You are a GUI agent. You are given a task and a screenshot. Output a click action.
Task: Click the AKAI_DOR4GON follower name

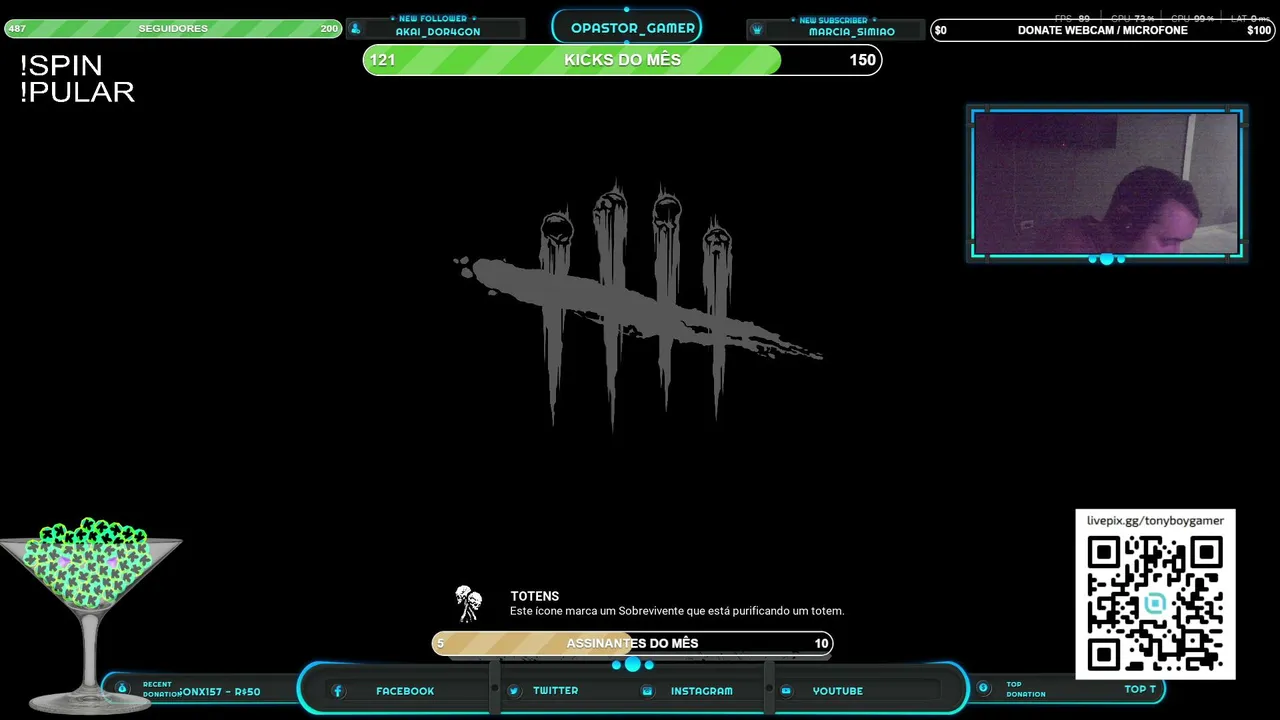[437, 32]
